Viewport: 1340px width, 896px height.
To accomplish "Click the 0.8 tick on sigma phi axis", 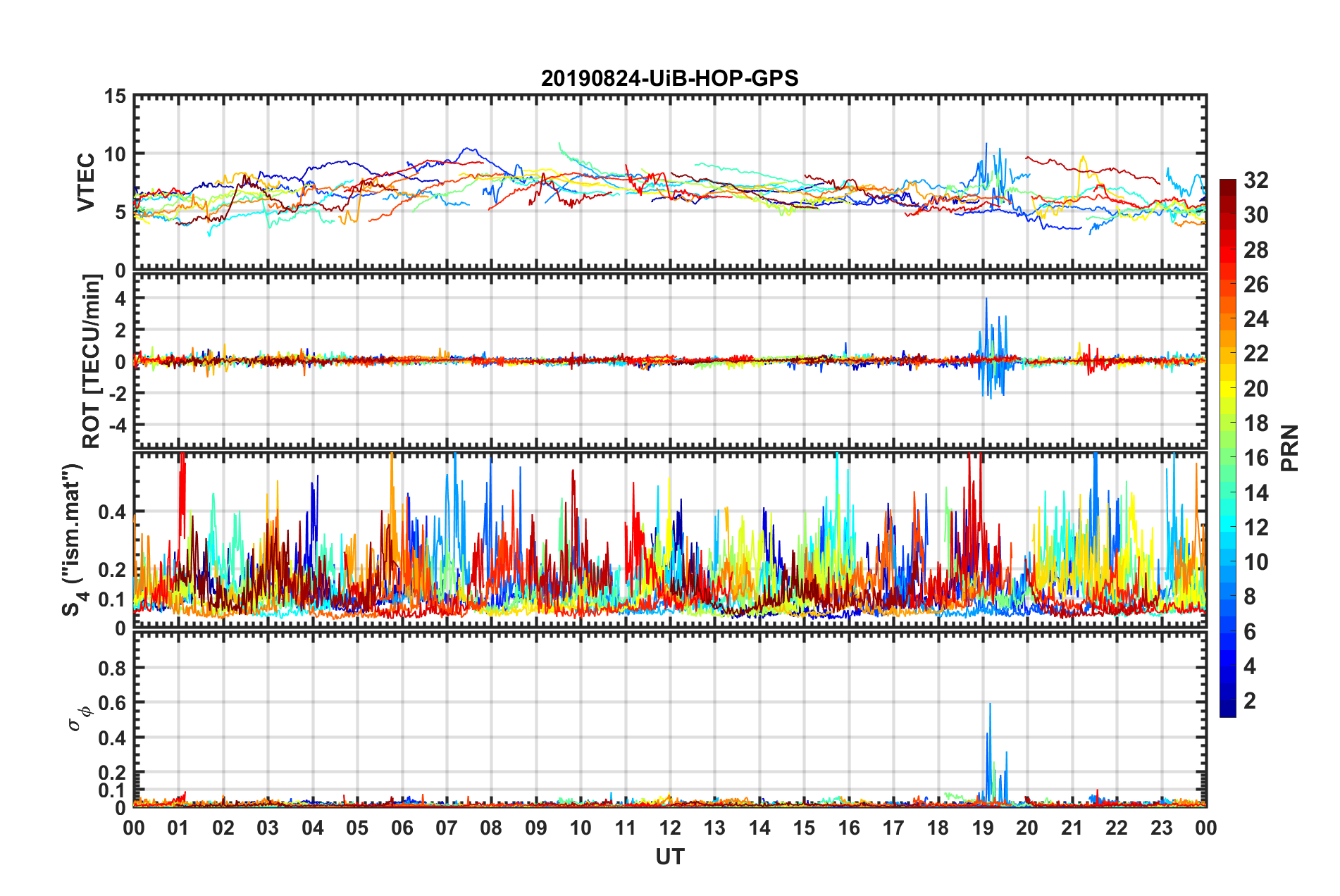I will [111, 668].
